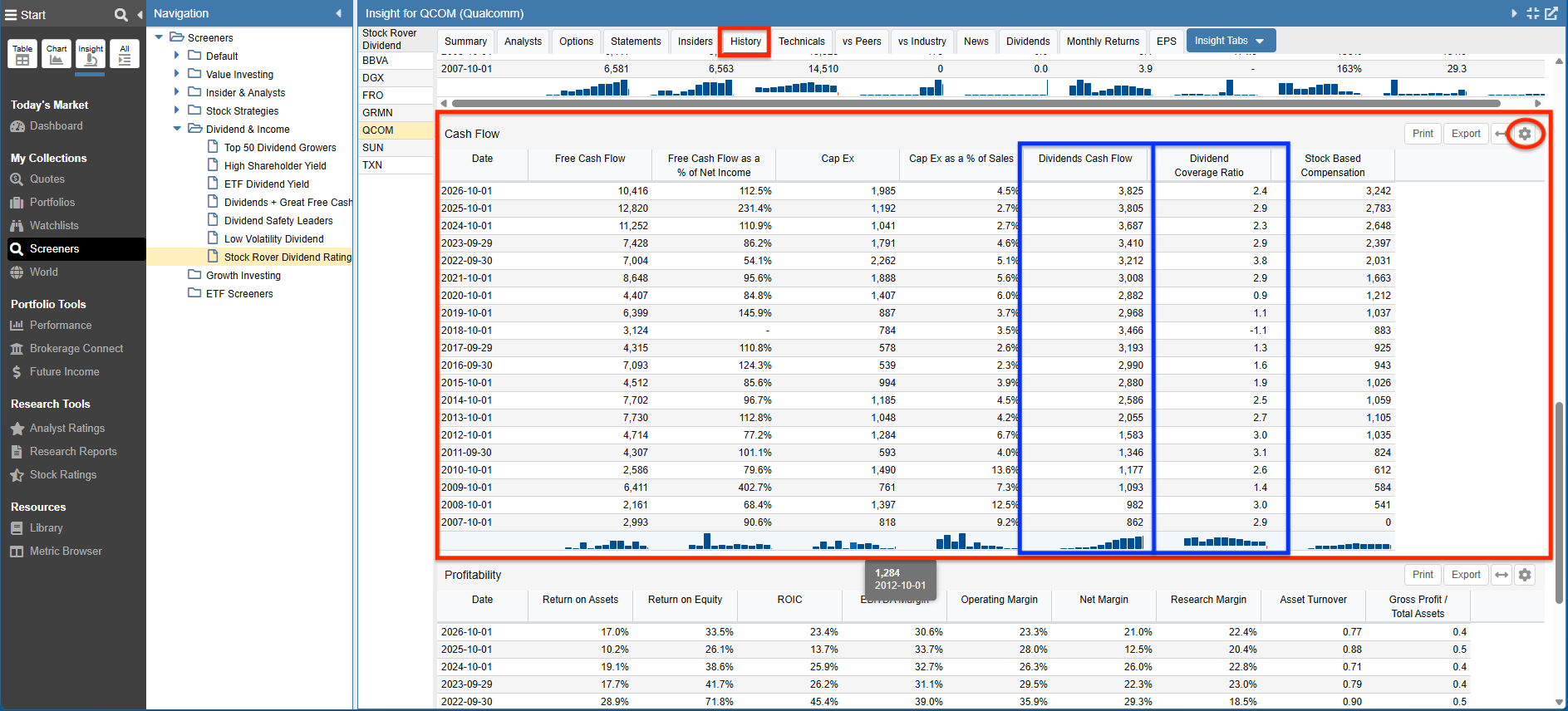Toggle Profitability table width arrows
1568x711 pixels.
[1502, 575]
